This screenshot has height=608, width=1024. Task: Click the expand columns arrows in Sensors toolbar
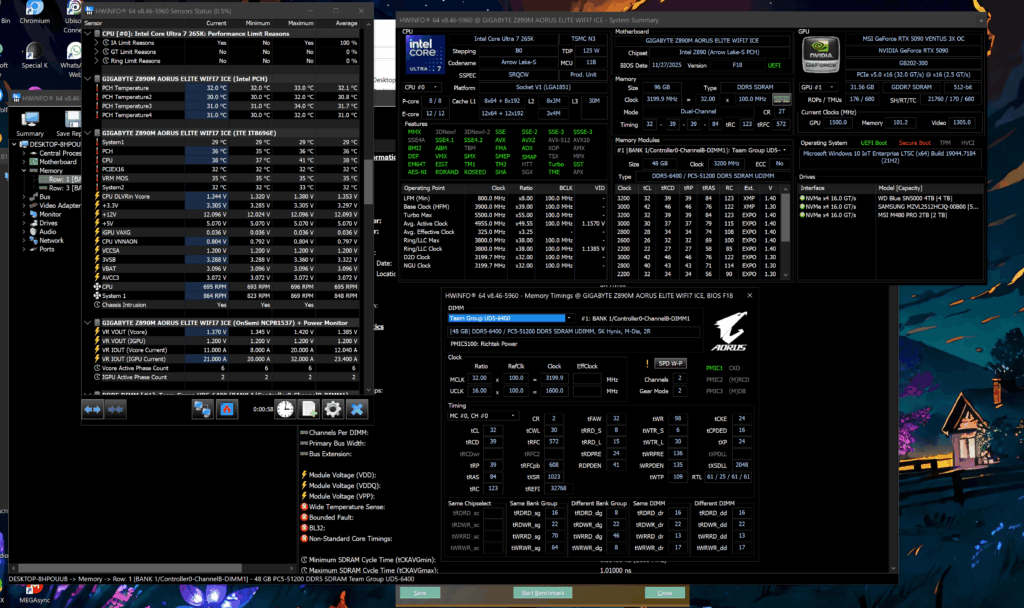tap(92, 409)
